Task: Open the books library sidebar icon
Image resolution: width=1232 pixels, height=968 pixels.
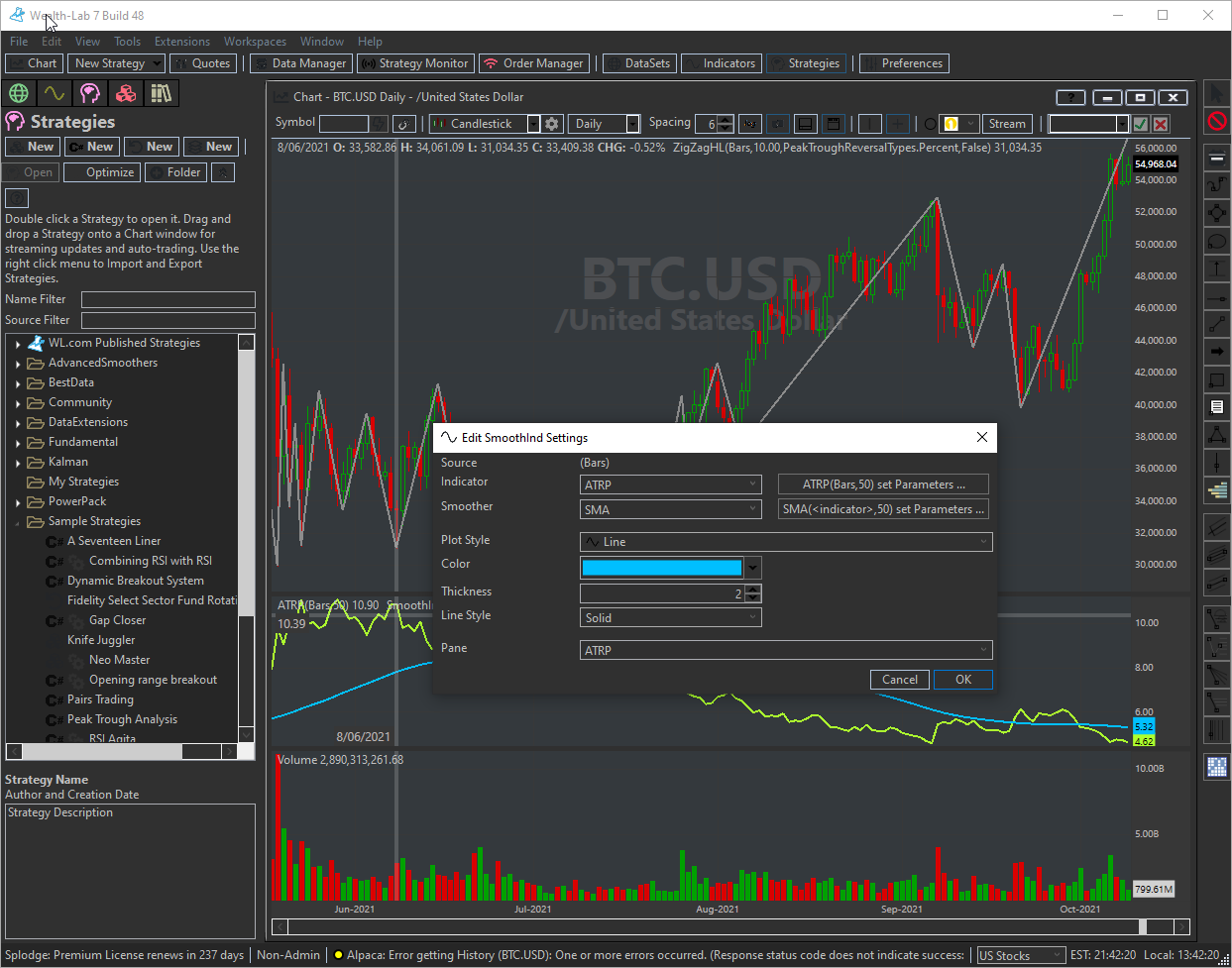Action: click(162, 93)
